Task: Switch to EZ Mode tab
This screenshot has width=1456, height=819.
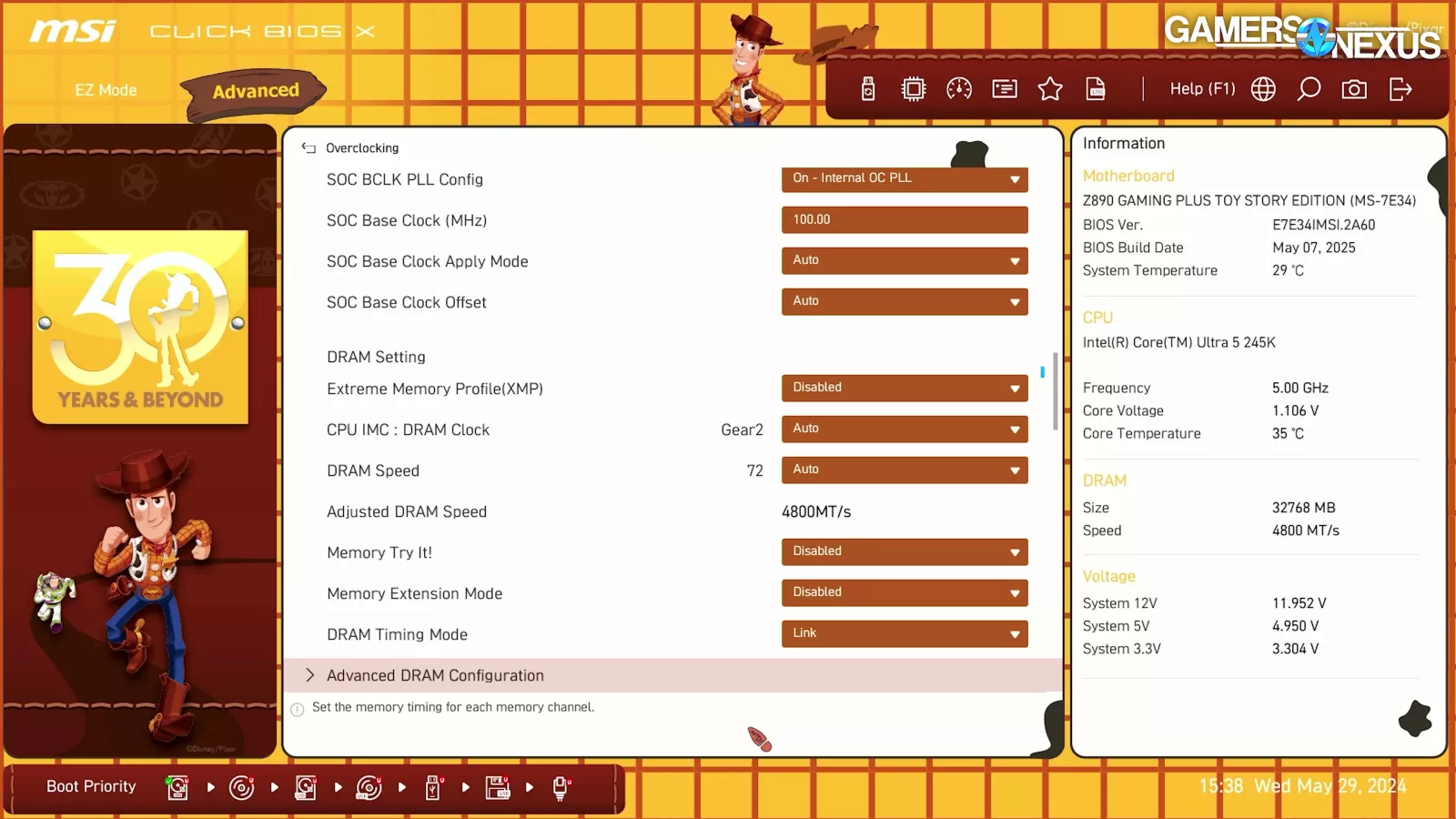Action: click(x=106, y=90)
